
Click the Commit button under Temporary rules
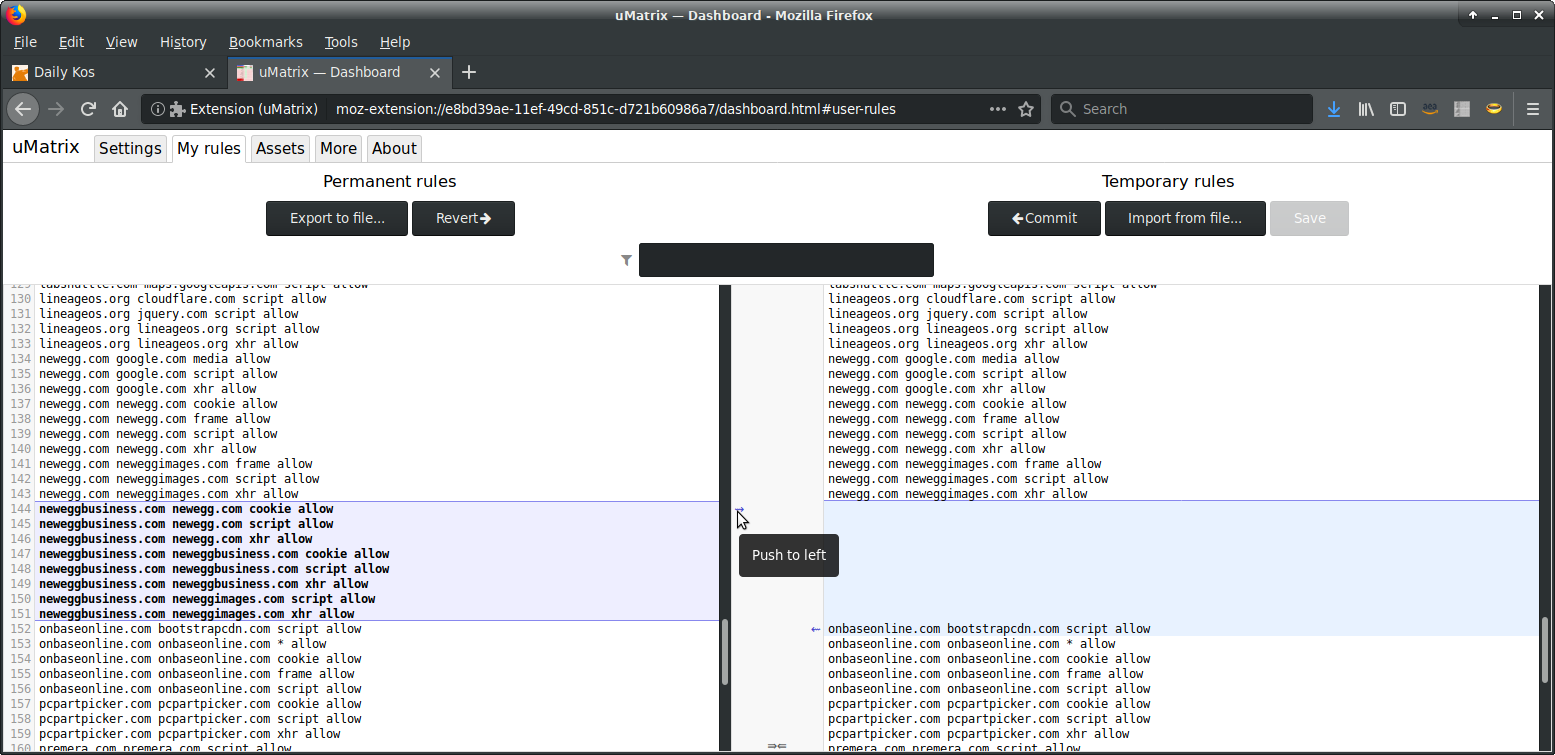[x=1044, y=218]
